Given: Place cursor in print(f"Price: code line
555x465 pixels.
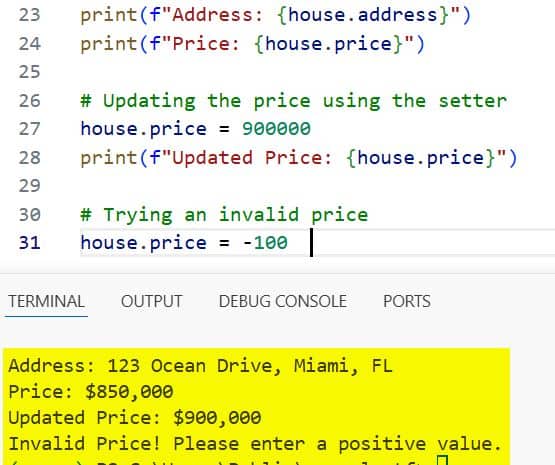Looking at the screenshot, I should coord(252,44).
